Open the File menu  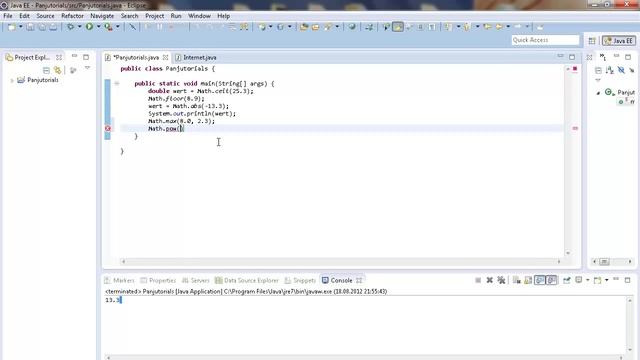(8, 16)
